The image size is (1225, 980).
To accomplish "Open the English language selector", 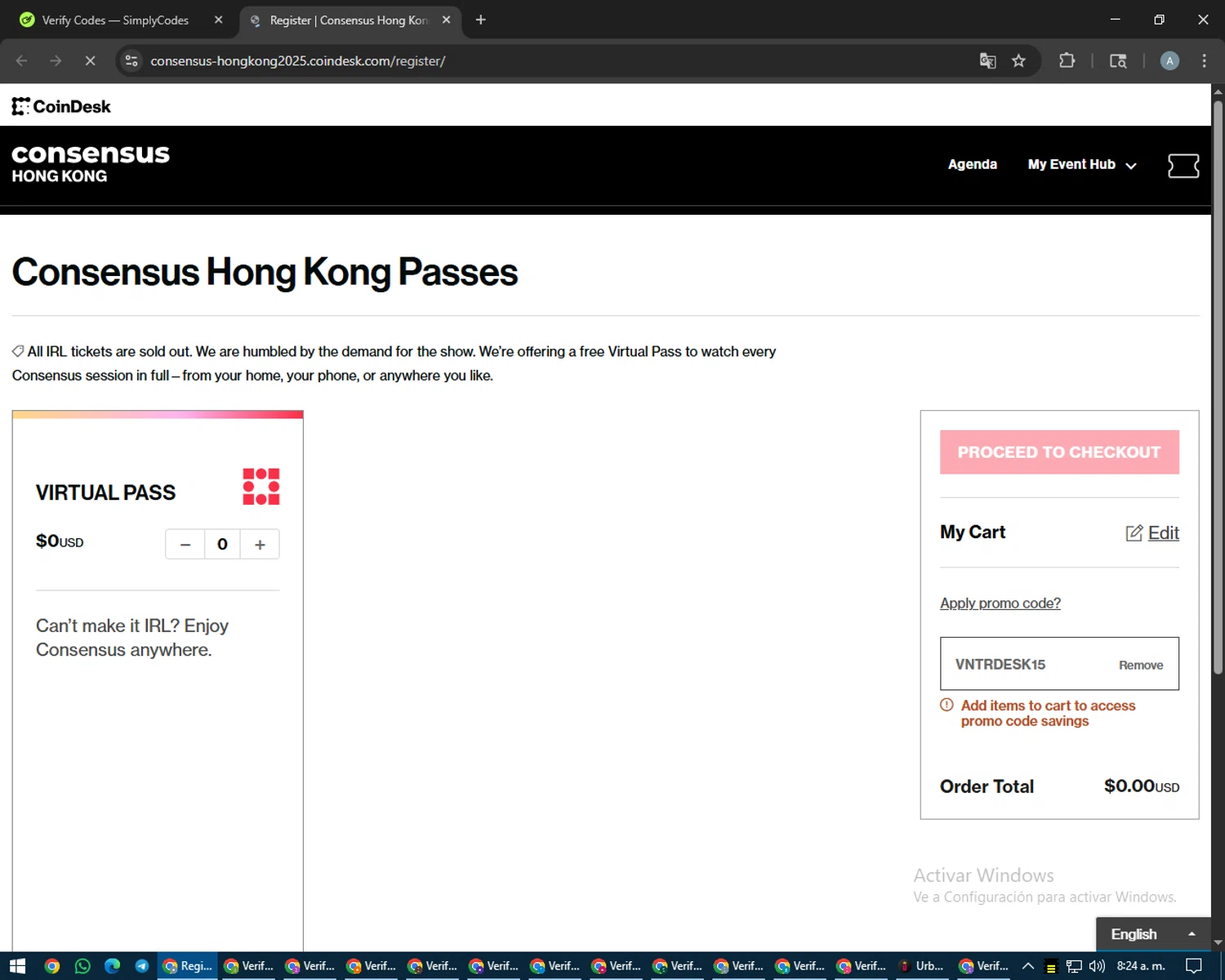I will click(1153, 933).
